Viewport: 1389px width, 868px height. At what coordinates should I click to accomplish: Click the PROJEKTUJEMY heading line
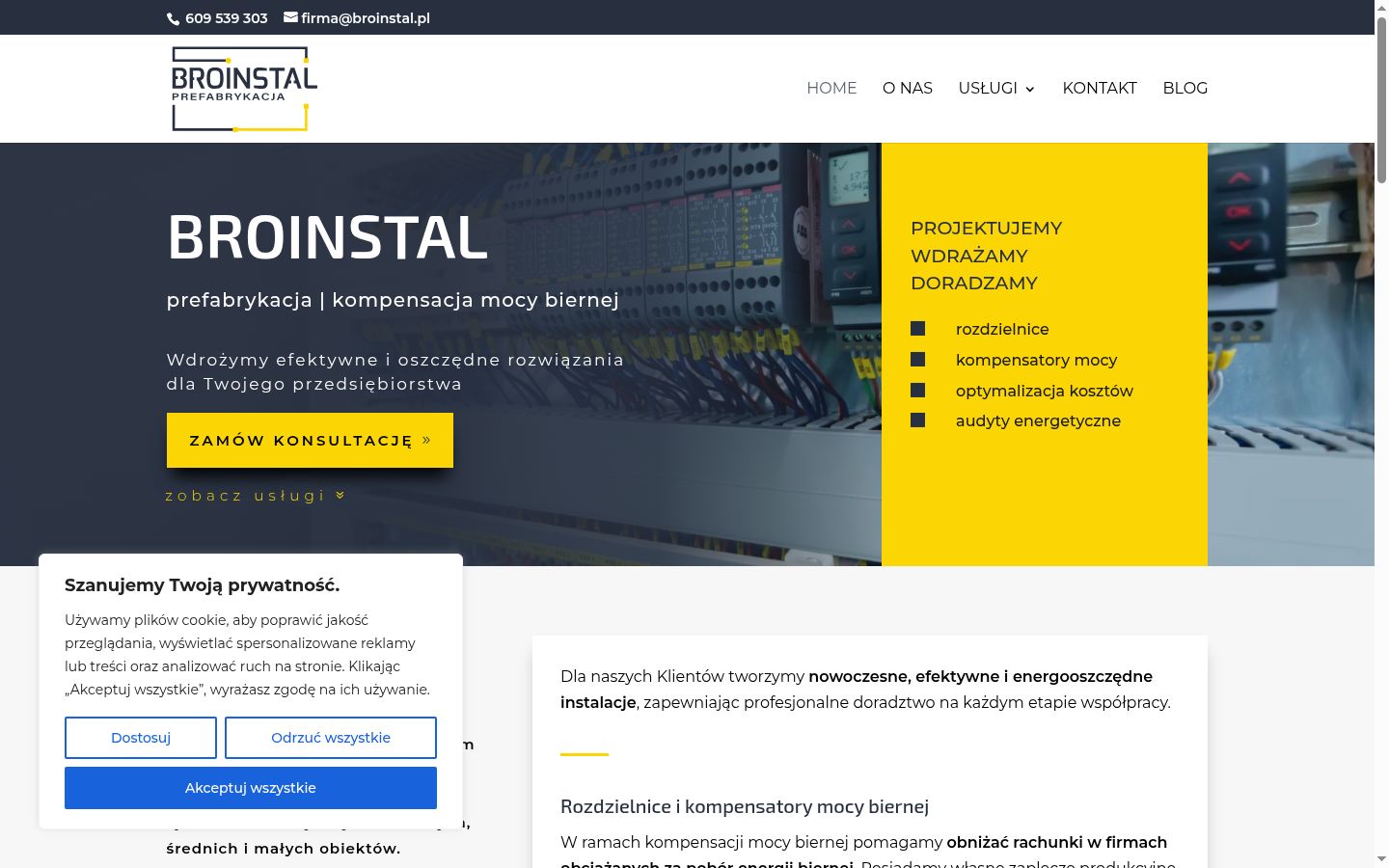(x=986, y=229)
